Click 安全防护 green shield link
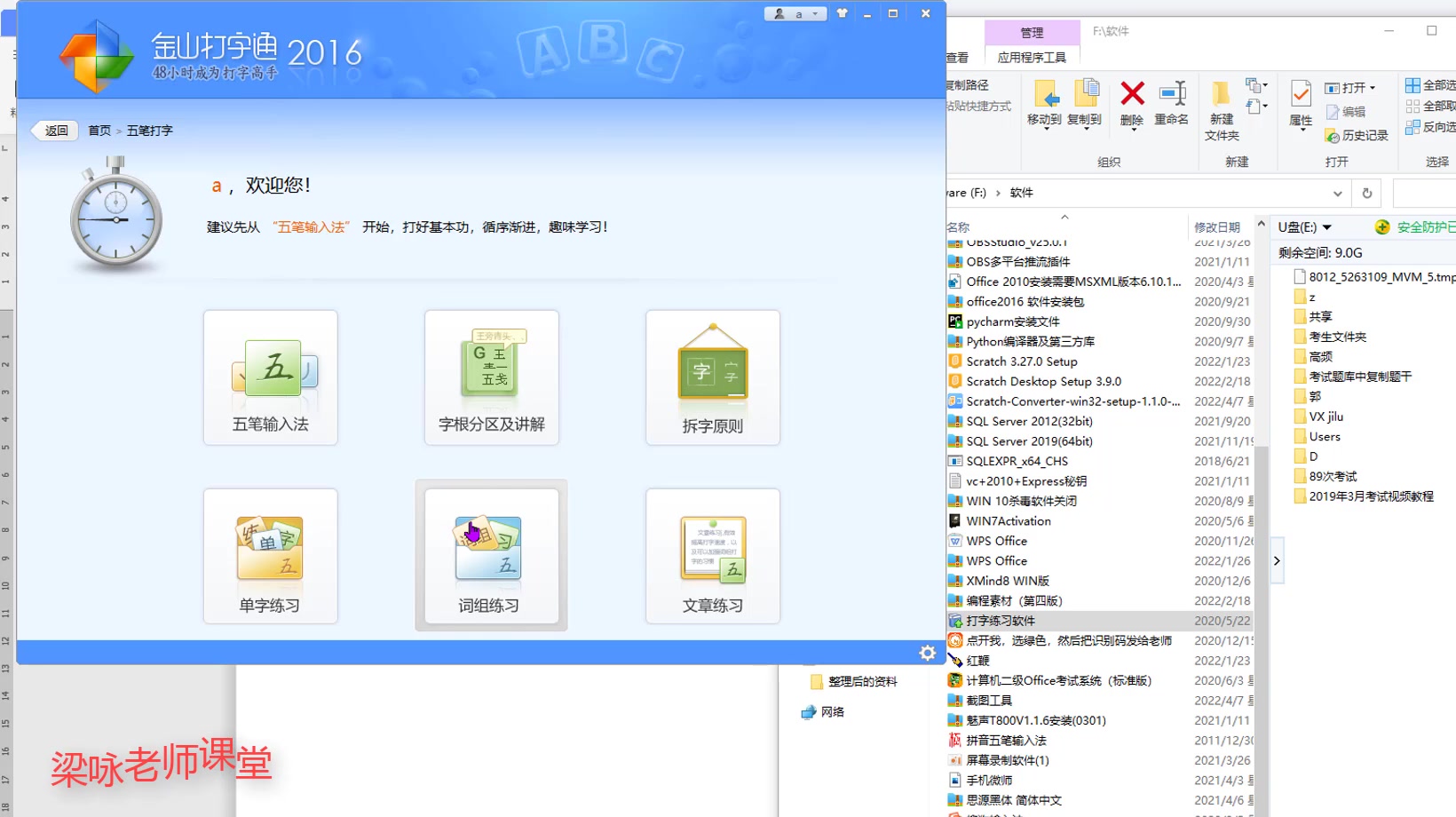The height and width of the screenshot is (817, 1456). (1416, 227)
